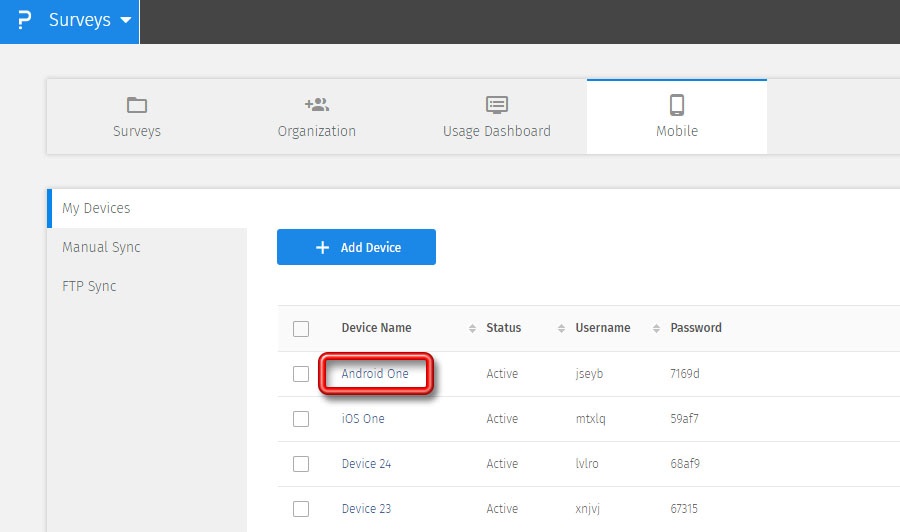Select the iOS One row checkbox
This screenshot has width=900, height=532.
(x=301, y=419)
